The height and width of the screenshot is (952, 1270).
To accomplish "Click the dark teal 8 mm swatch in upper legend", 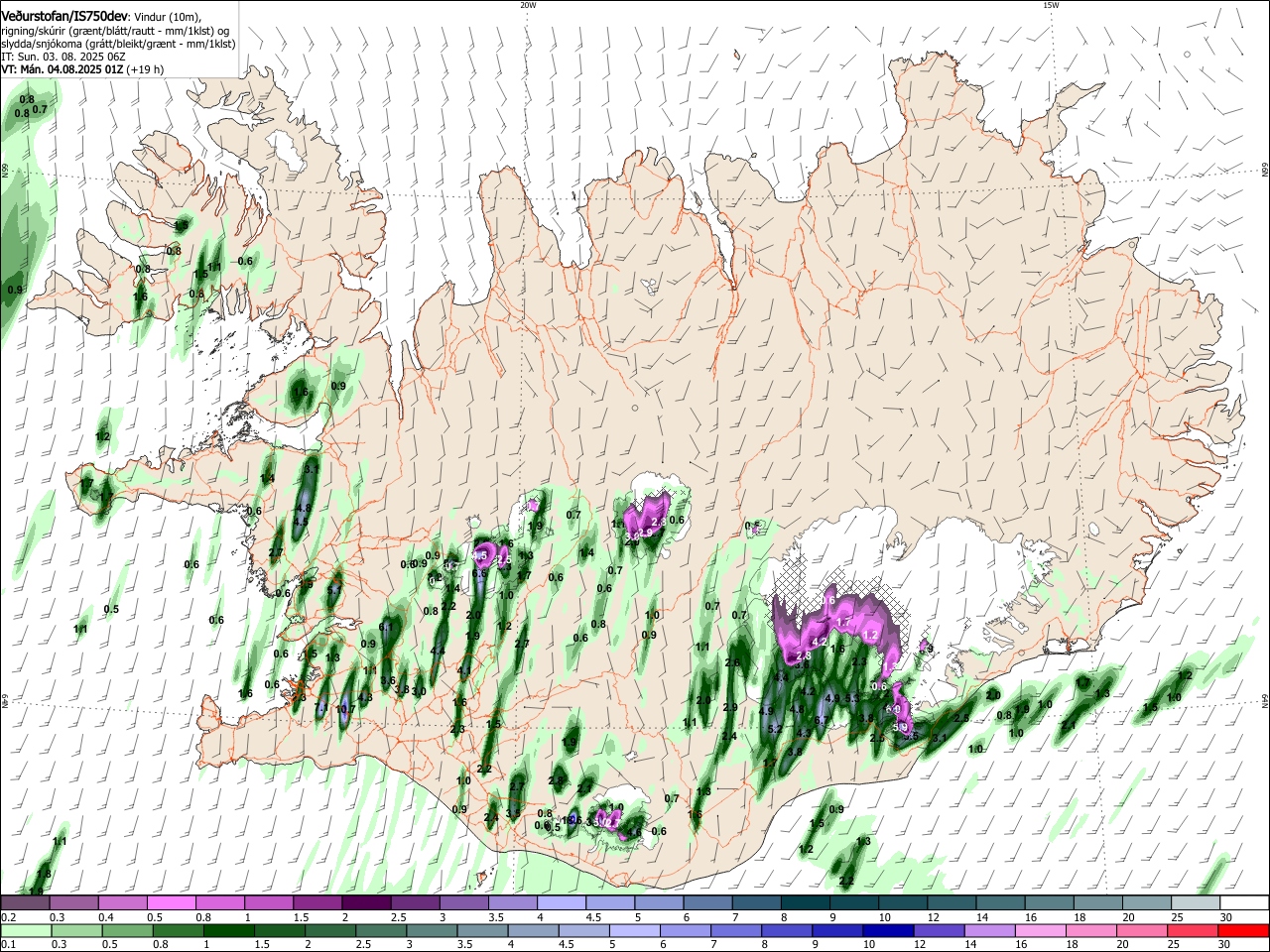I will [806, 903].
